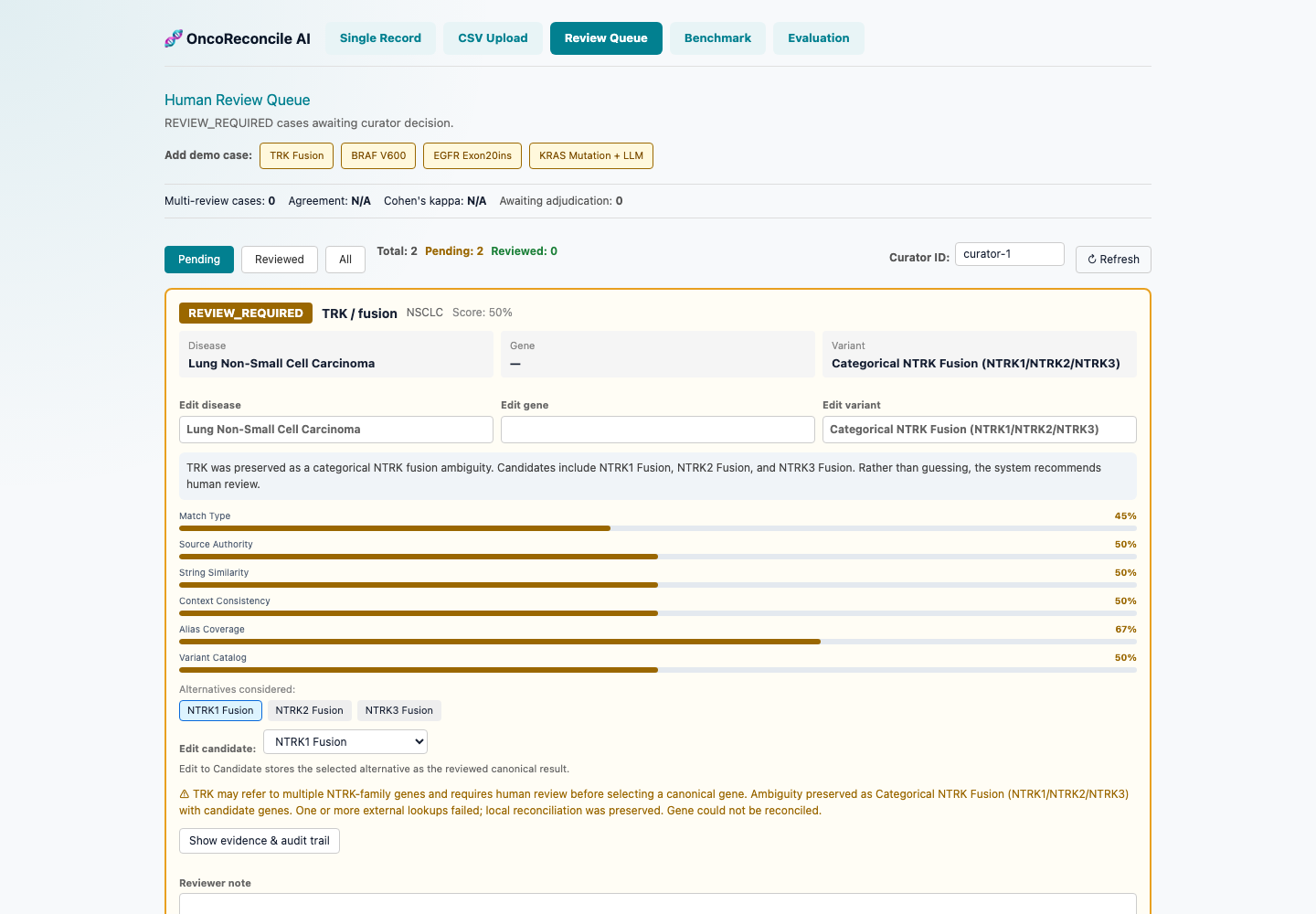Show evidence & audit trail
The height and width of the screenshot is (914, 1316).
(x=260, y=841)
